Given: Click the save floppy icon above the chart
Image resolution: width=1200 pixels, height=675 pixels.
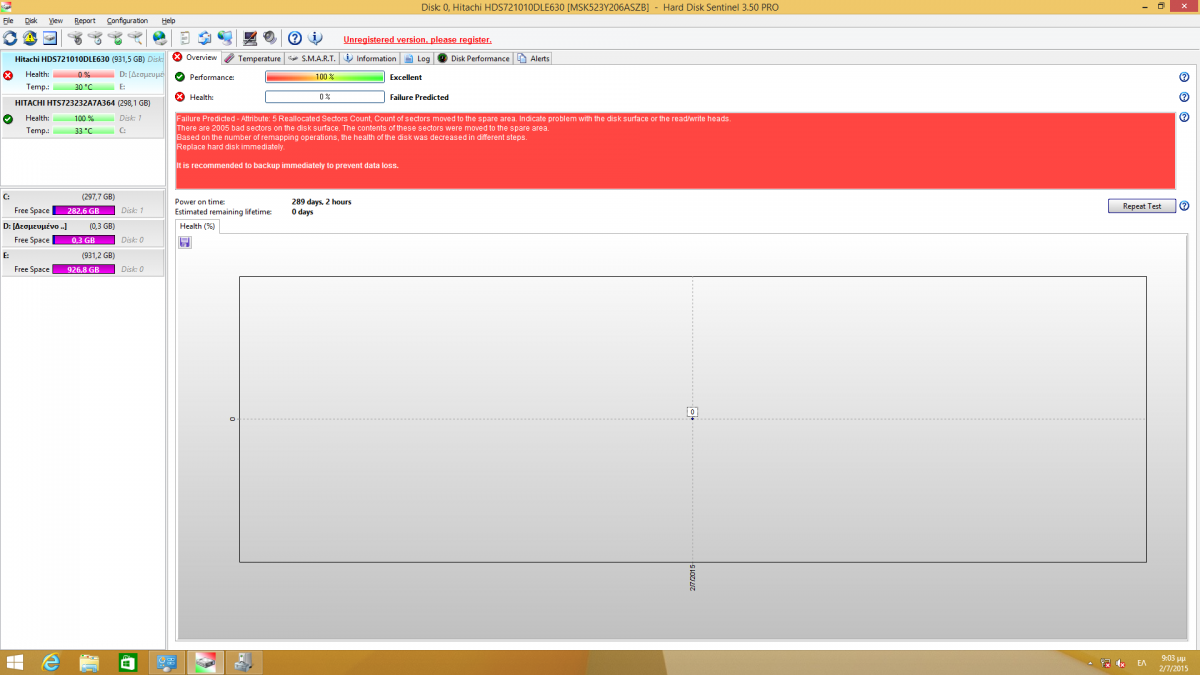Looking at the screenshot, I should [x=185, y=243].
